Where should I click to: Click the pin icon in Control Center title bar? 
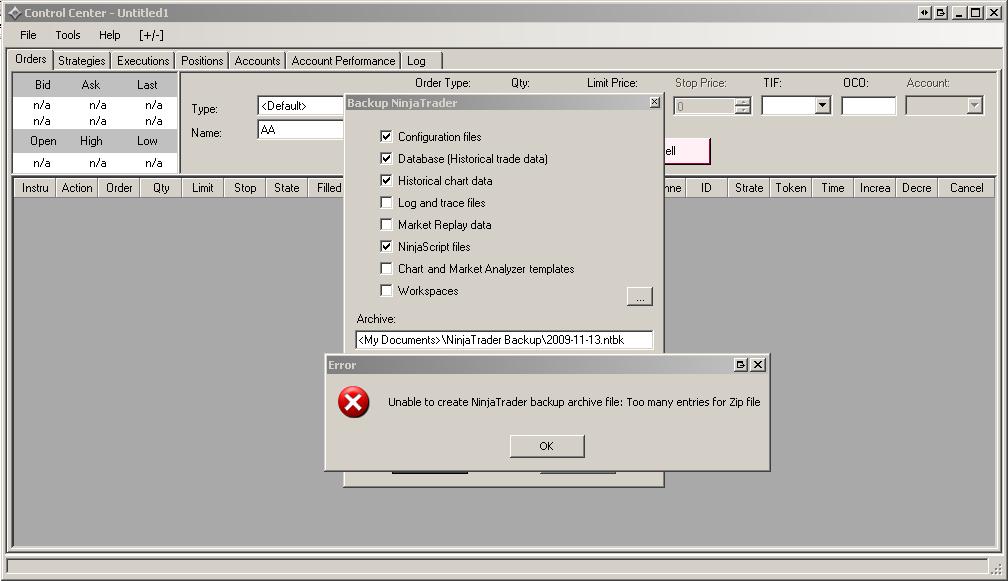(x=924, y=13)
